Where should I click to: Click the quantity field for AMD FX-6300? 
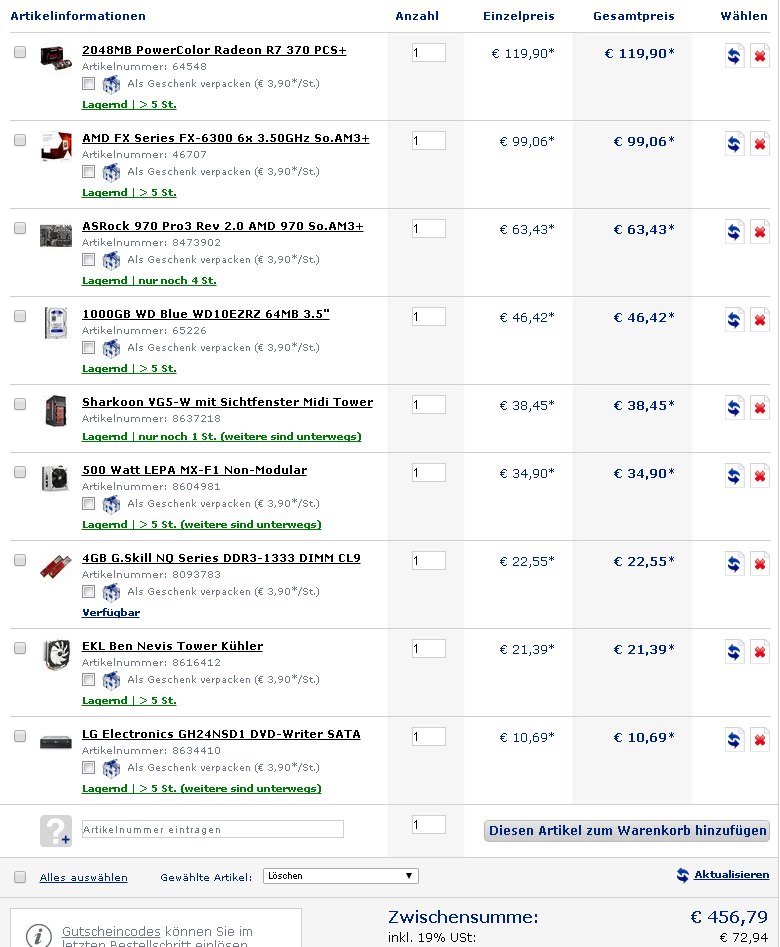[429, 141]
